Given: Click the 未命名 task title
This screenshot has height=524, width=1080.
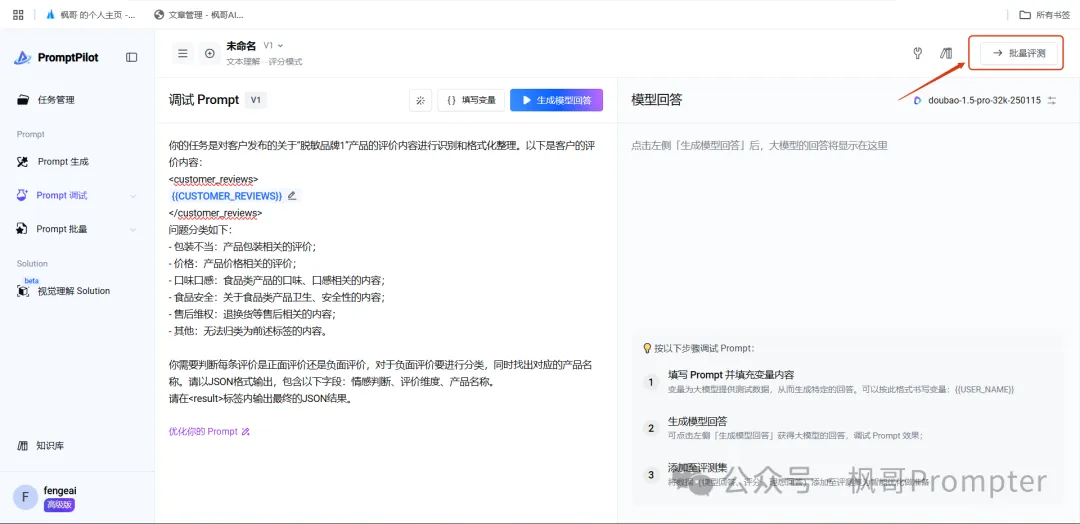Looking at the screenshot, I should [241, 45].
